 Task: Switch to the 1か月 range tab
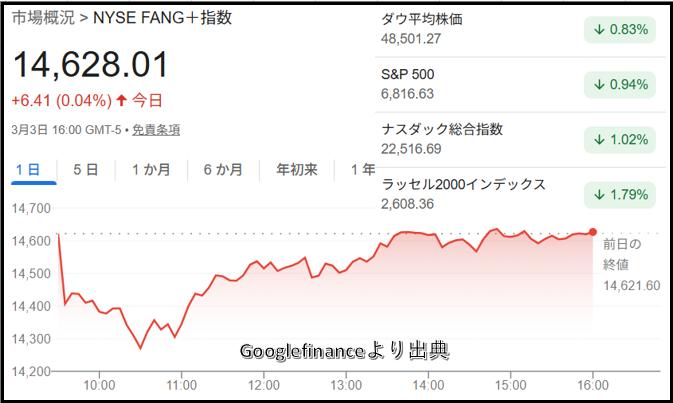(151, 170)
